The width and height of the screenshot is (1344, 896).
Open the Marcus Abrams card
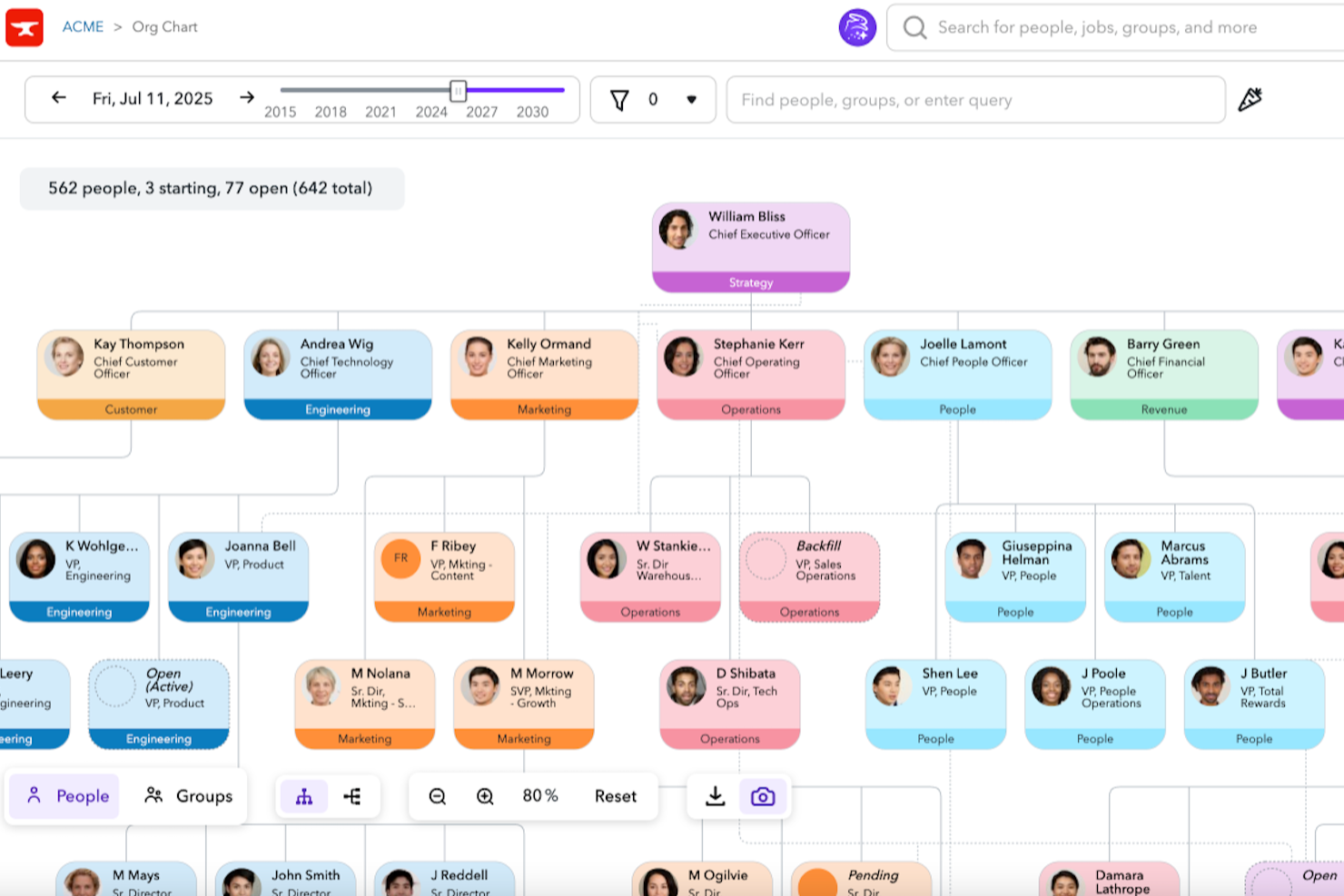(1174, 576)
